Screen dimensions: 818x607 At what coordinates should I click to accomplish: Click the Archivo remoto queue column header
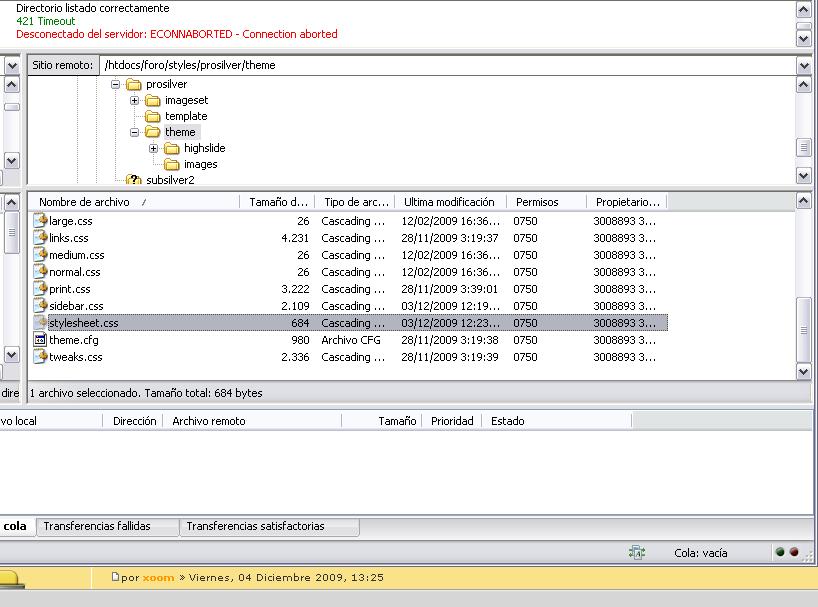pos(252,421)
